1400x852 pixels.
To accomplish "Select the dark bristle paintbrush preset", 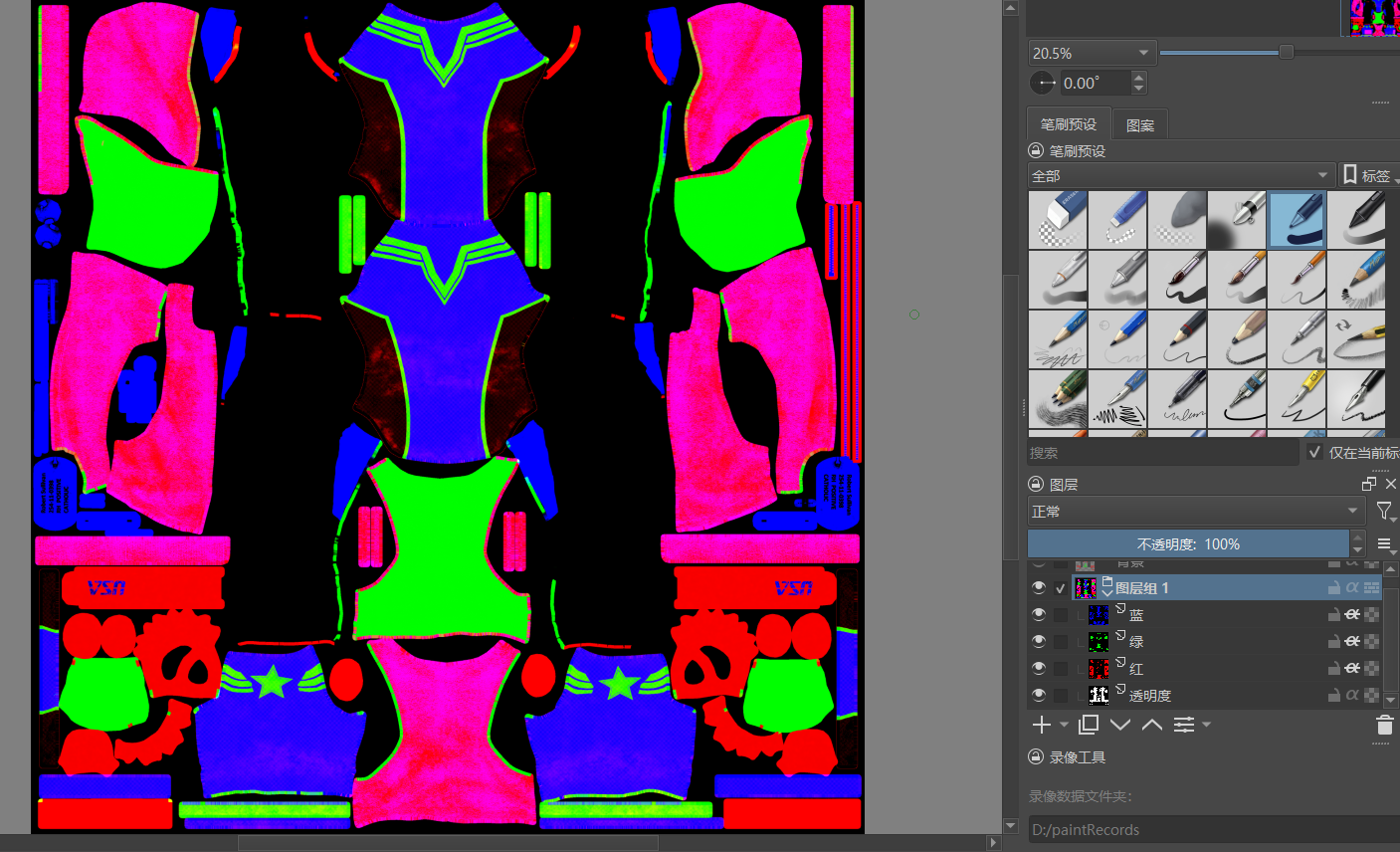I will [1177, 280].
